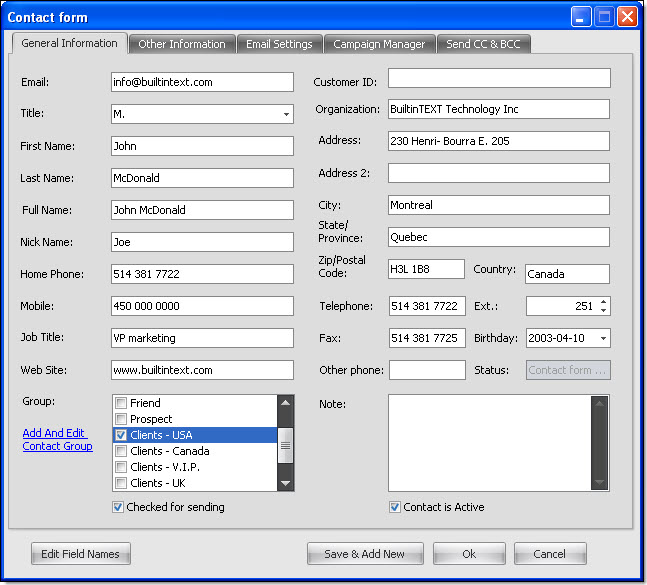
Task: Click the Cancel button
Action: click(550, 554)
